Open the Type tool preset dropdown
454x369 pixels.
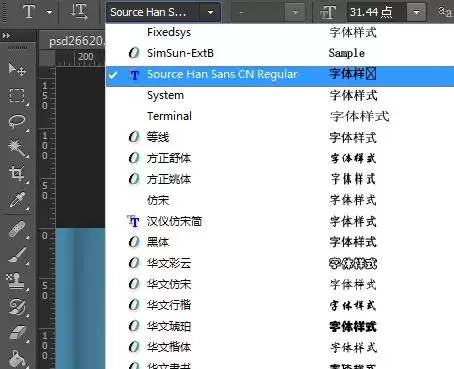pyautogui.click(x=49, y=13)
